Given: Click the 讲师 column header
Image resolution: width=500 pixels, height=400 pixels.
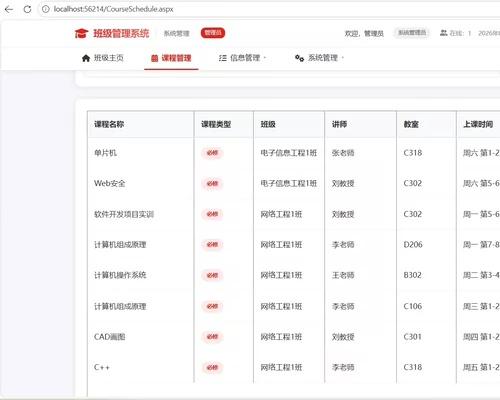Looking at the screenshot, I should coord(339,124).
